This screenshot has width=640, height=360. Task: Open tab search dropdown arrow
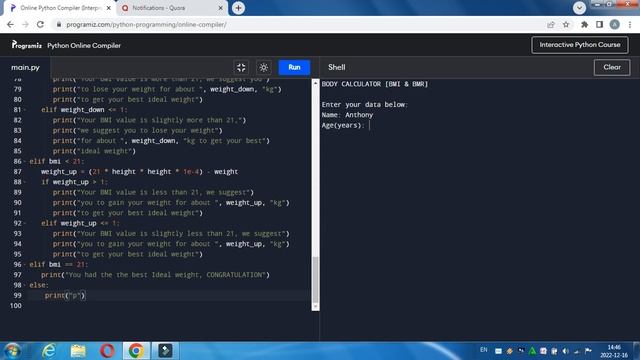579,8
